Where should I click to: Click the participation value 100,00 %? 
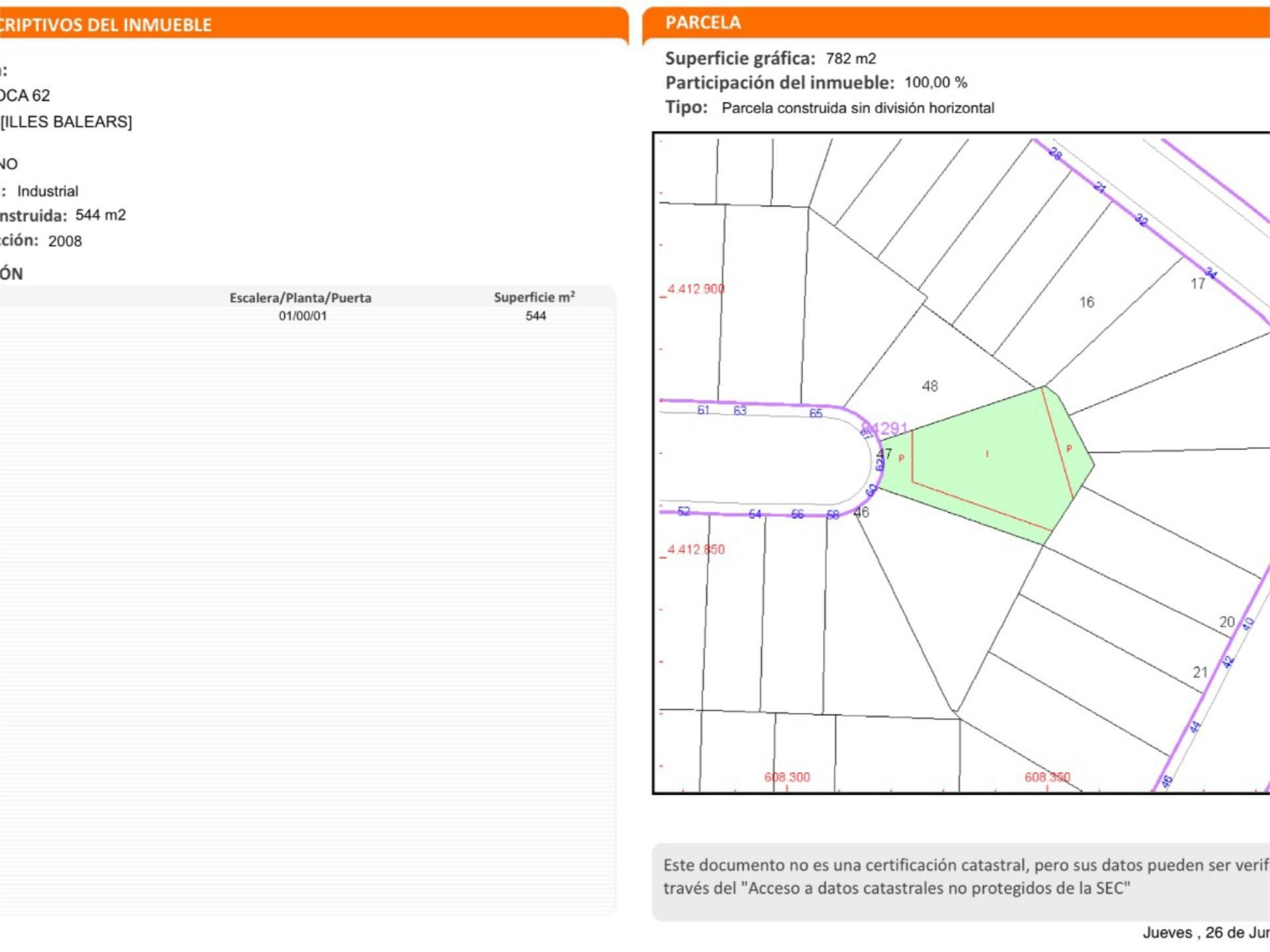935,83
